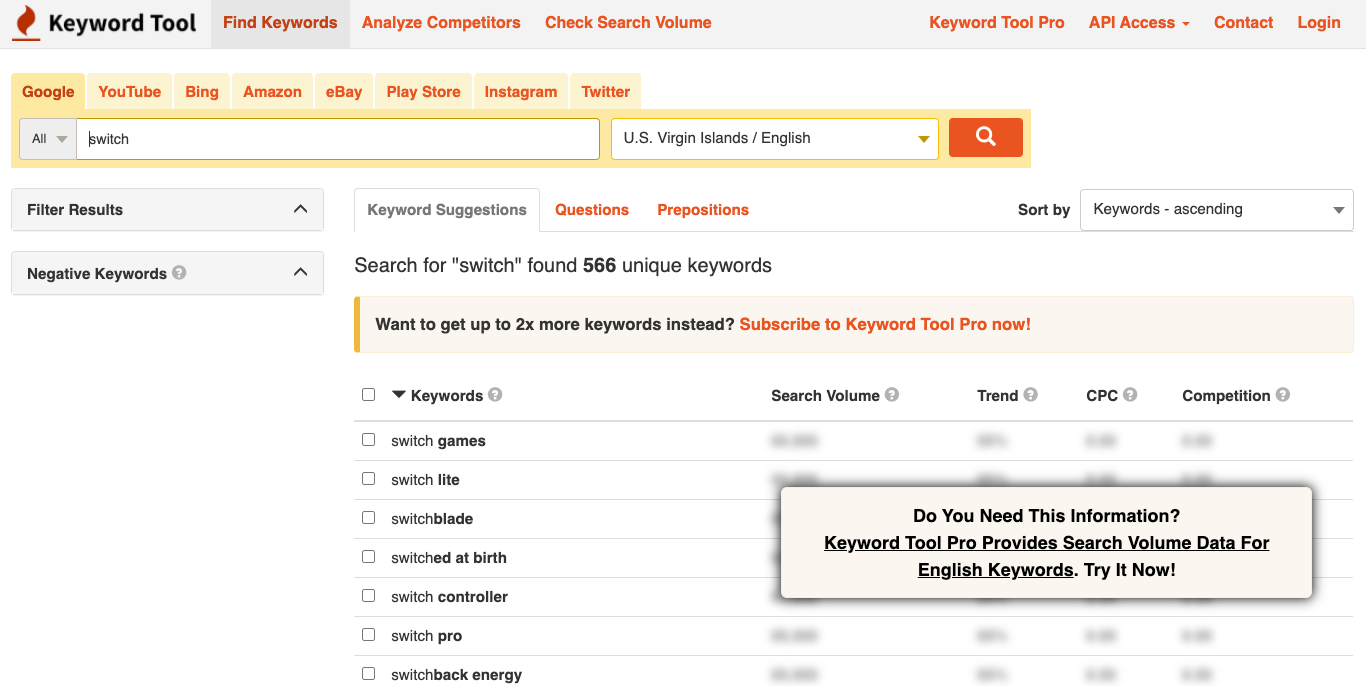This screenshot has height=686, width=1366.
Task: Switch to the YouTube tab
Action: 130,91
